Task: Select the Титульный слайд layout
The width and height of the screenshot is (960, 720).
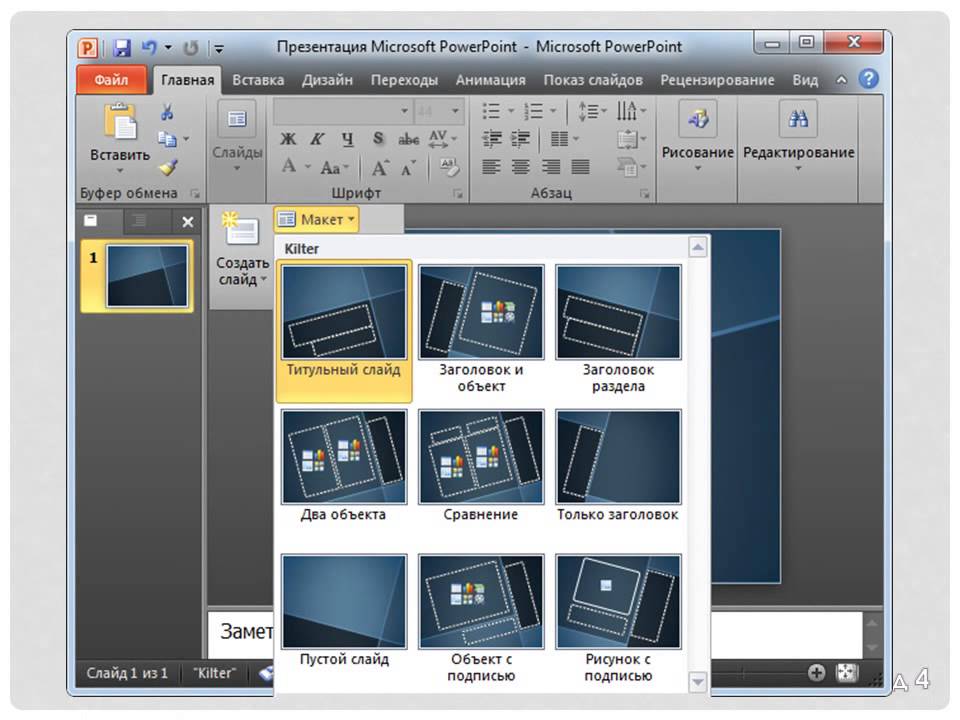Action: (x=344, y=331)
